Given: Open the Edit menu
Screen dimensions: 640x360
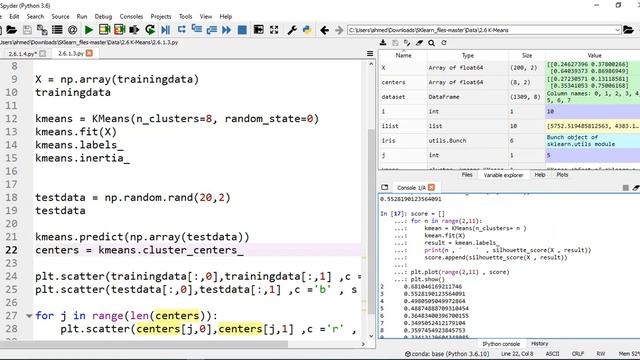Looking at the screenshot, I should [x=14, y=16].
